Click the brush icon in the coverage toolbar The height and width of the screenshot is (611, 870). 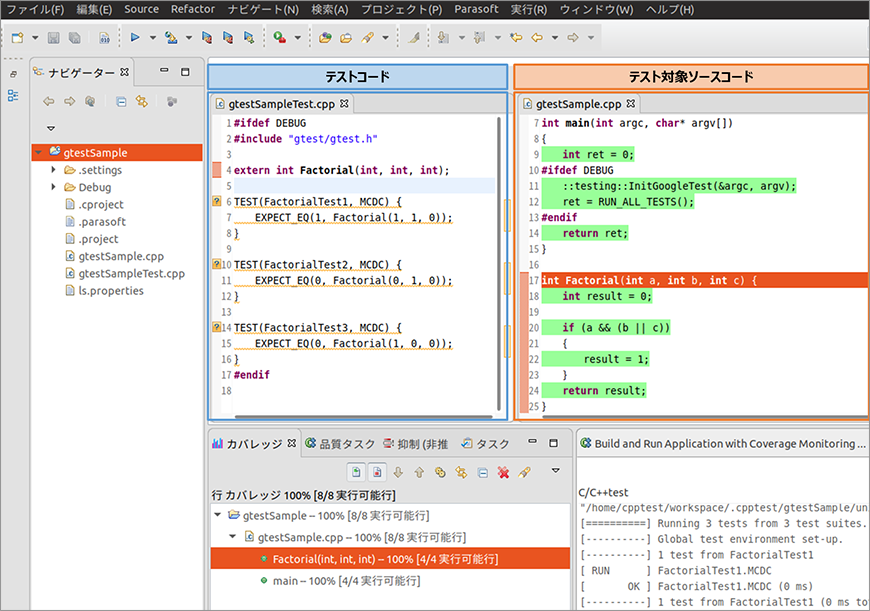pyautogui.click(x=524, y=472)
